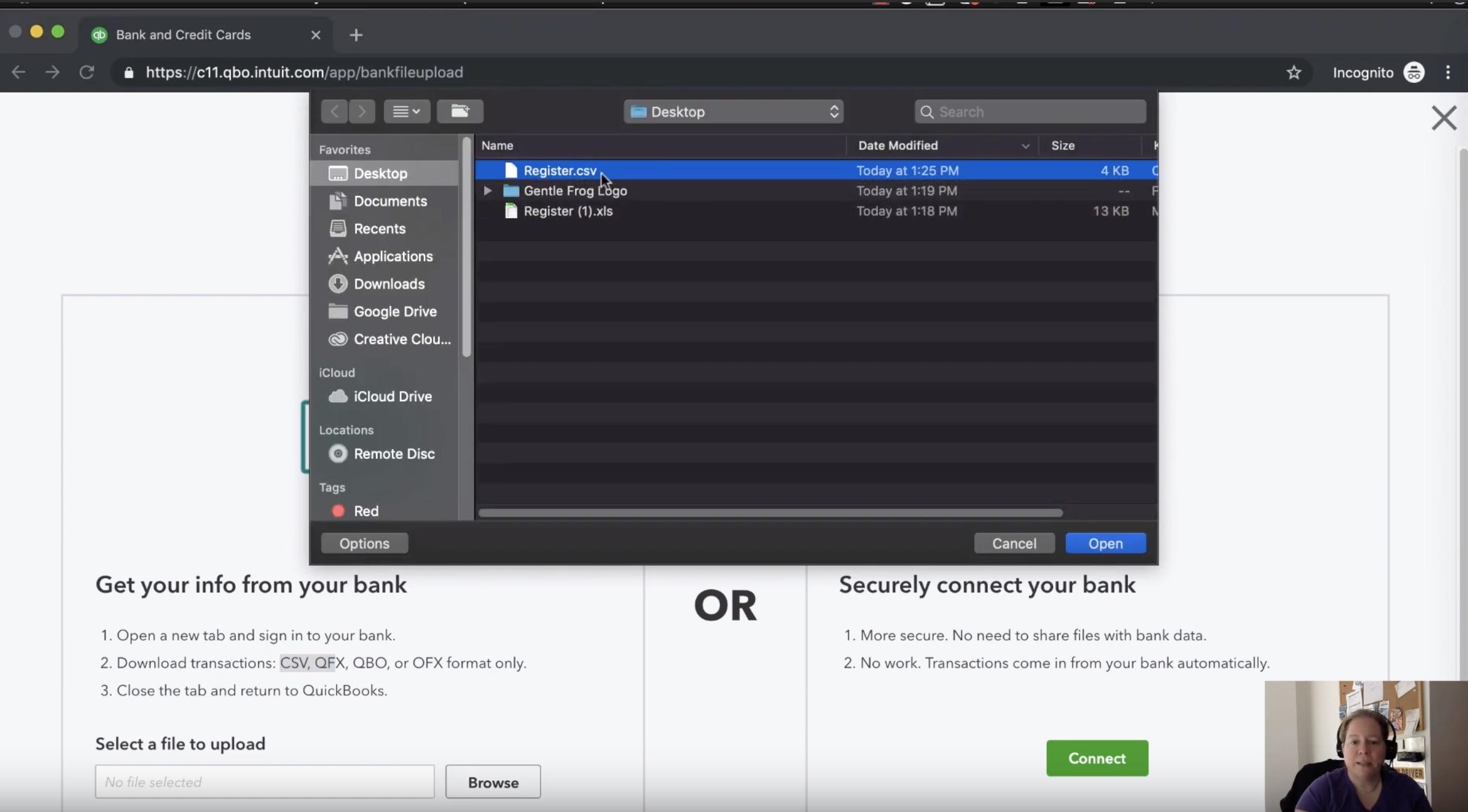Click the new folder icon in dialog toolbar
This screenshot has height=812, width=1468.
(460, 111)
